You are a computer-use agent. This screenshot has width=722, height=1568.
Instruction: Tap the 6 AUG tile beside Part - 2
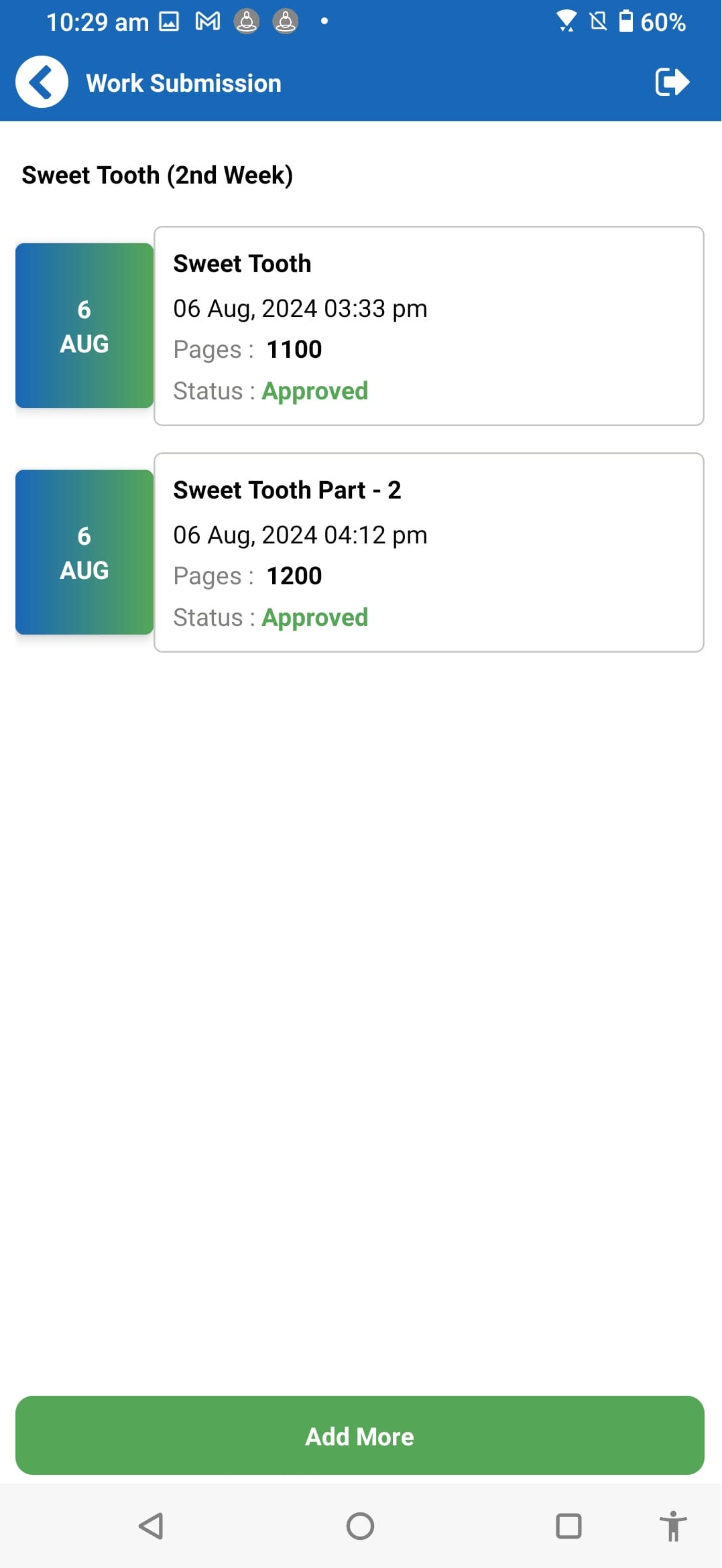(x=84, y=552)
